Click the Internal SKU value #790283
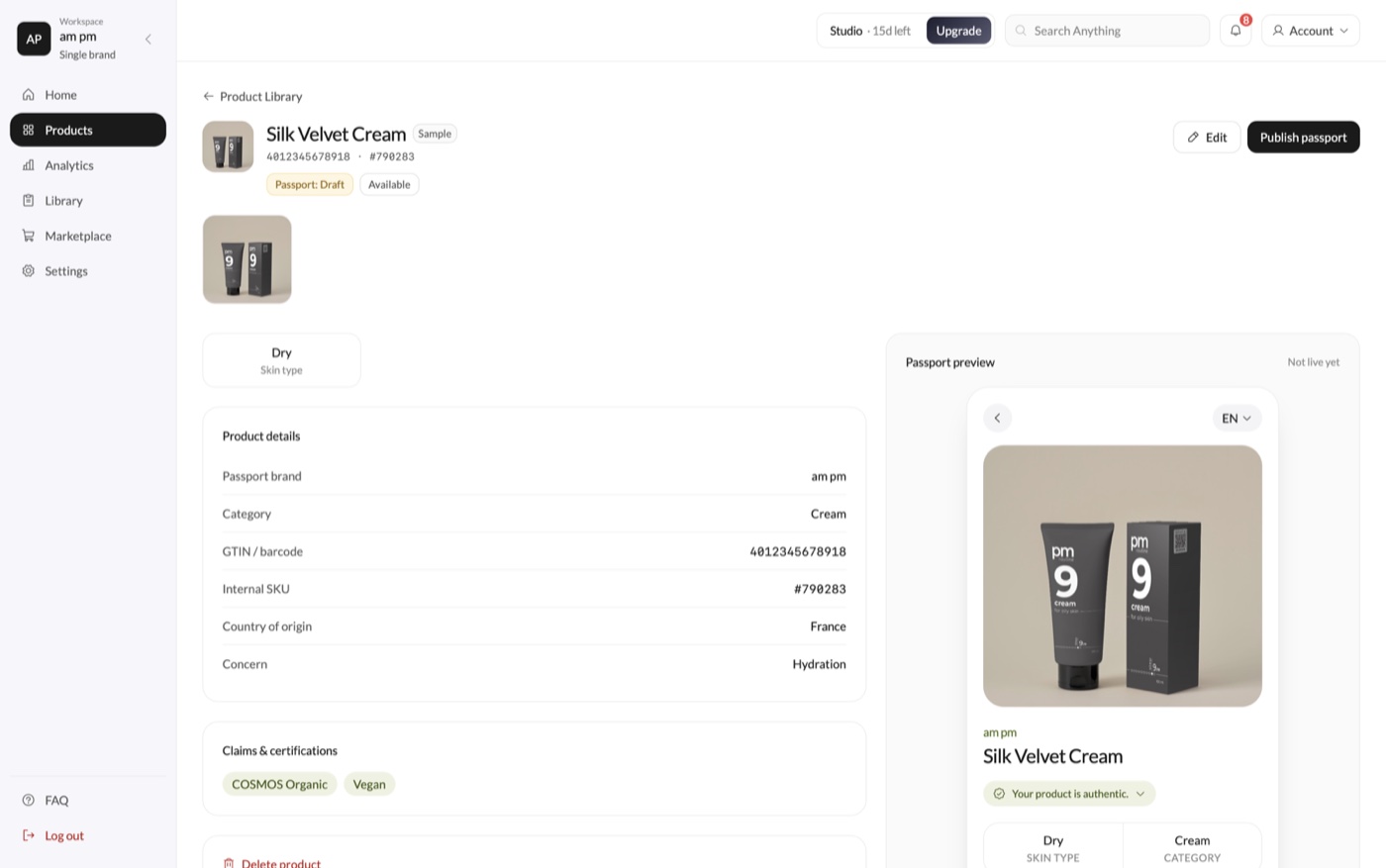The image size is (1386, 868). coord(820,589)
